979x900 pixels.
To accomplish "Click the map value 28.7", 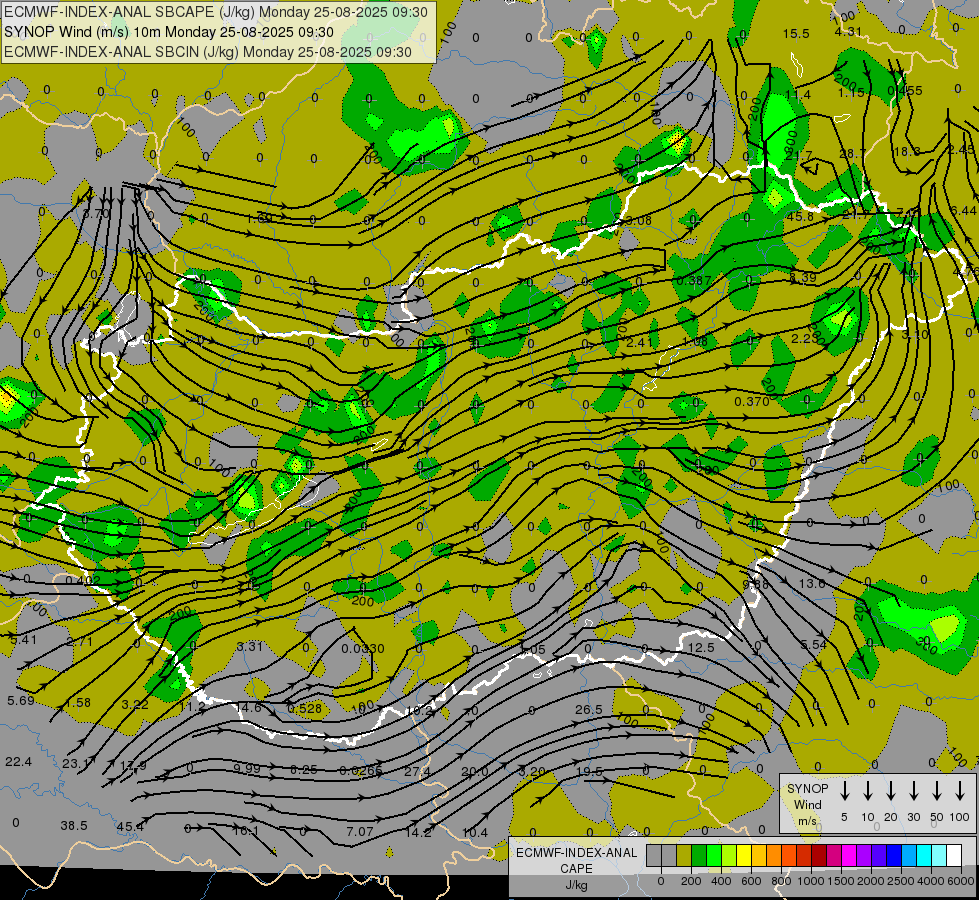I will pos(852,154).
